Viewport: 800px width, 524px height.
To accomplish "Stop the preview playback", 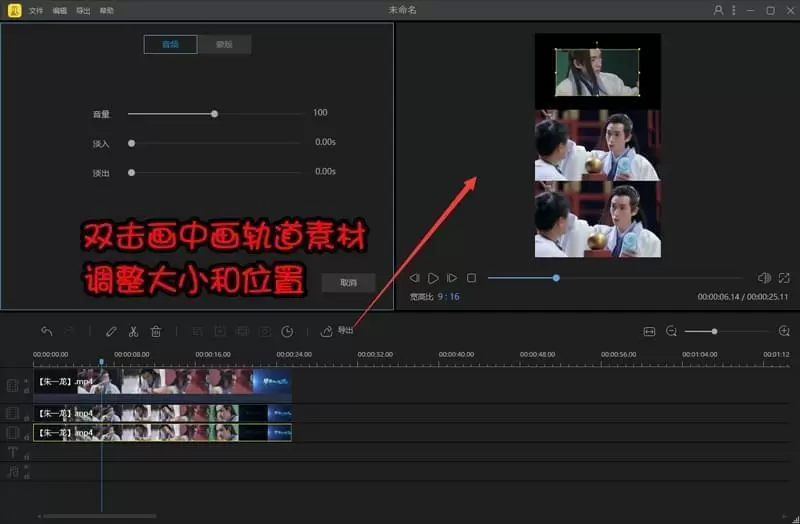I will click(471, 278).
